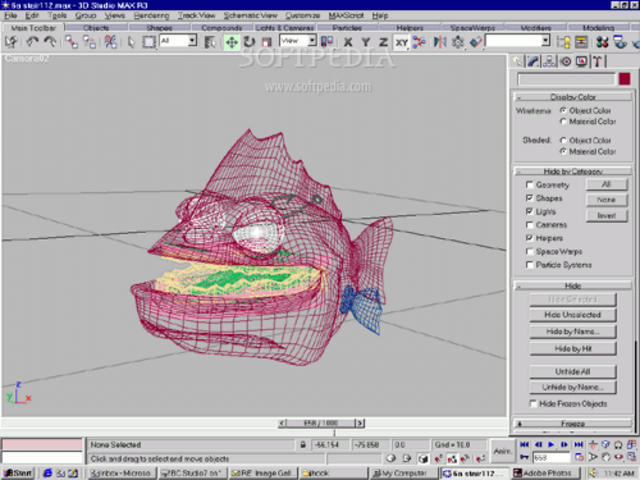Restrict transform to Z axis

coord(383,42)
